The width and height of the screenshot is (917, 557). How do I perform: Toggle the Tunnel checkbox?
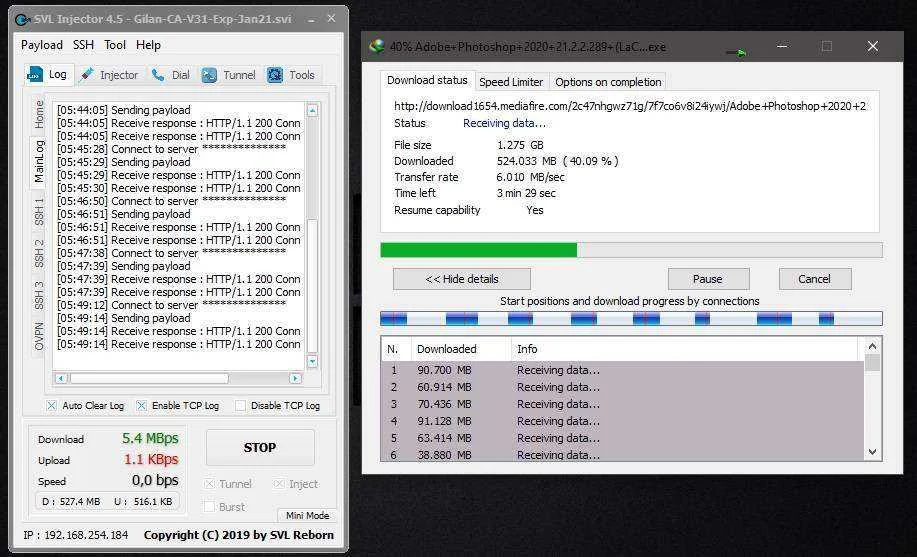tap(209, 484)
